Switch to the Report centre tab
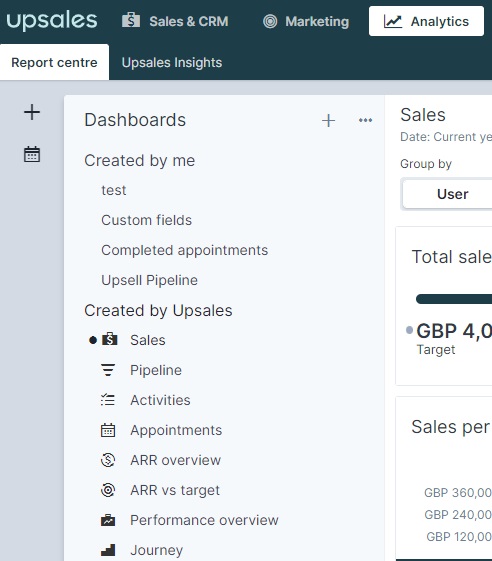 click(54, 62)
